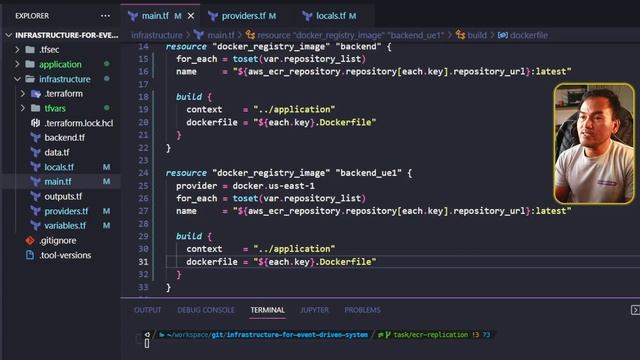Click the Terraform icon beside outputs.tf
The height and width of the screenshot is (360, 640).
pyautogui.click(x=36, y=196)
